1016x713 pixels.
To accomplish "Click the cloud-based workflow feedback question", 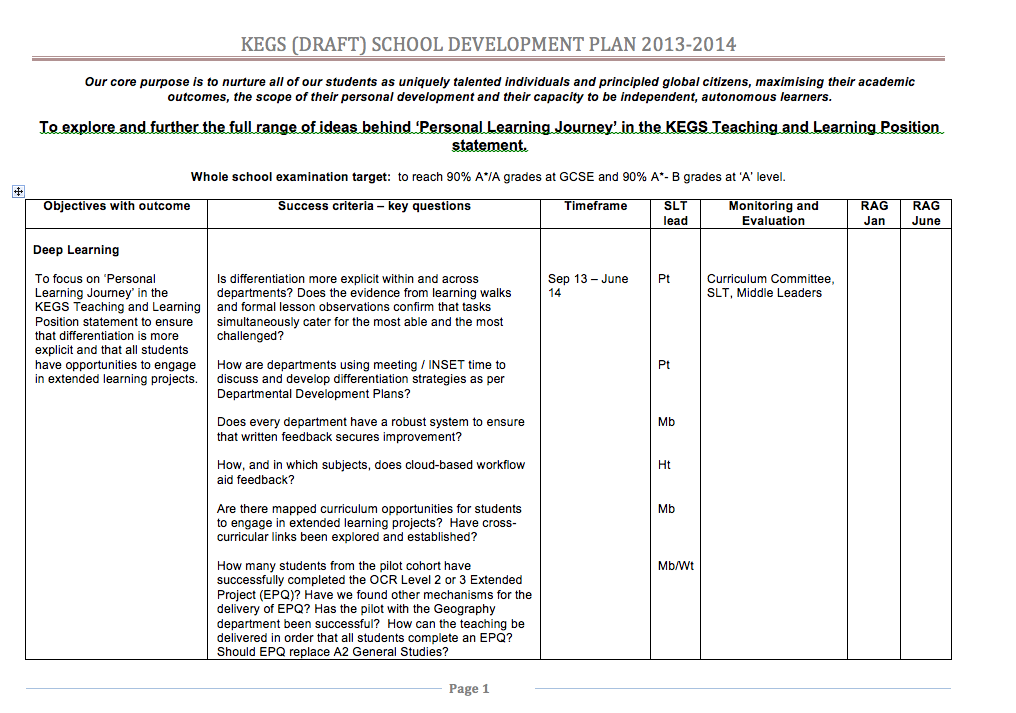I will tap(370, 472).
